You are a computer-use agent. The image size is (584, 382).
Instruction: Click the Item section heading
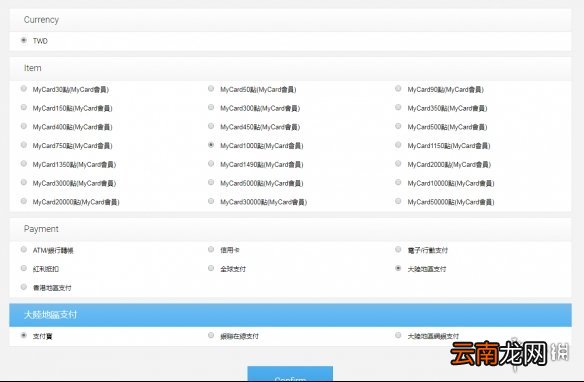(32, 68)
